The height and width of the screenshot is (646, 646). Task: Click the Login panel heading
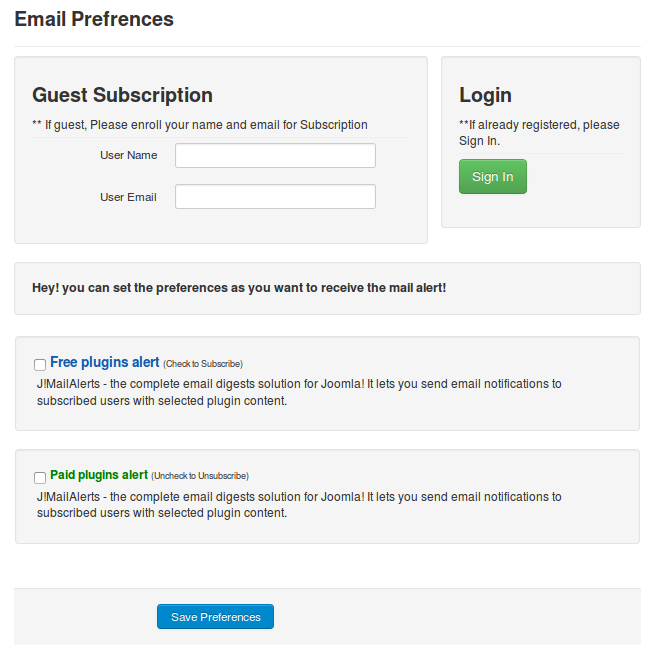[x=485, y=95]
